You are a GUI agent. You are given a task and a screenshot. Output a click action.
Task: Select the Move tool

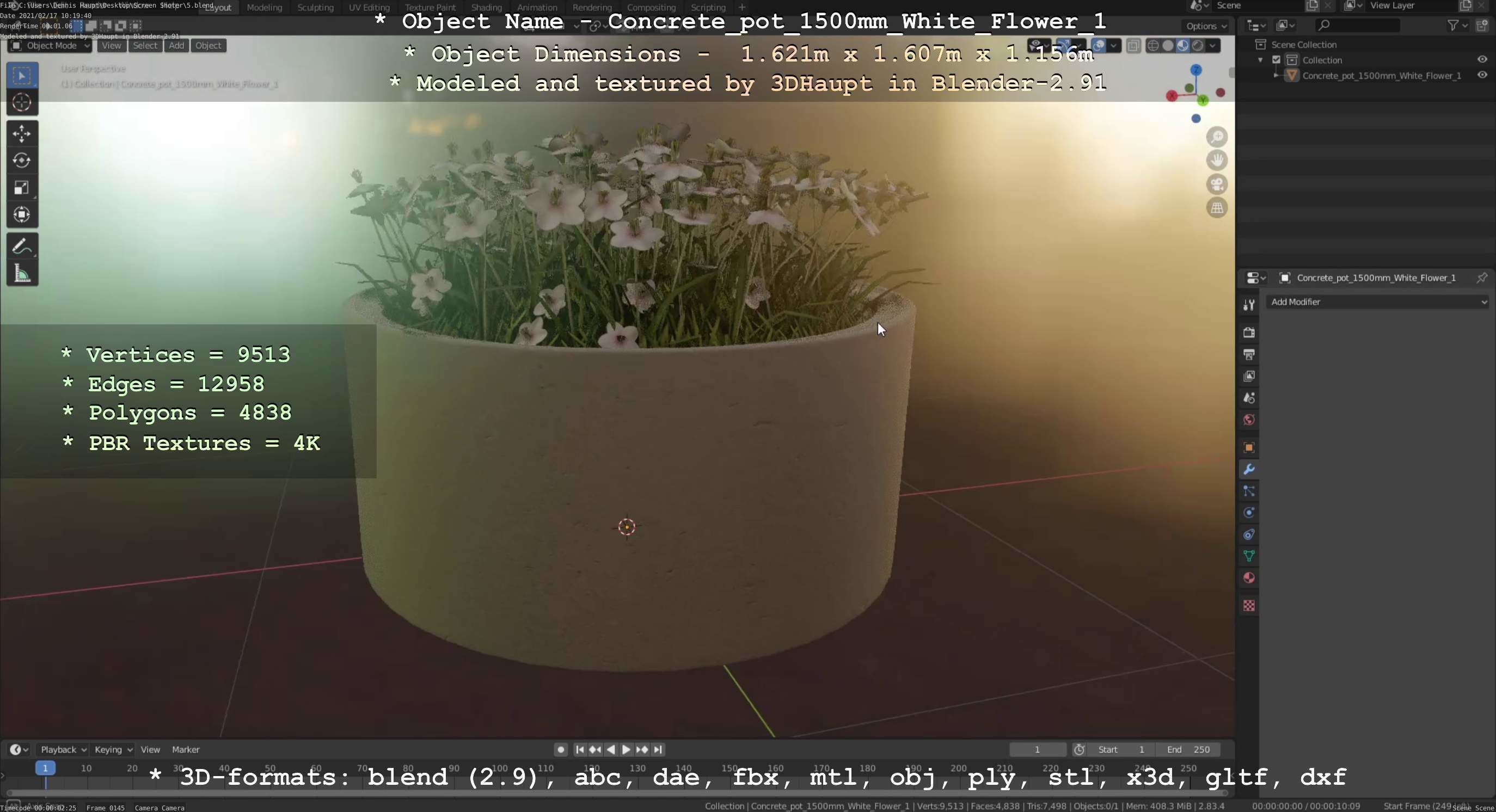click(22, 133)
